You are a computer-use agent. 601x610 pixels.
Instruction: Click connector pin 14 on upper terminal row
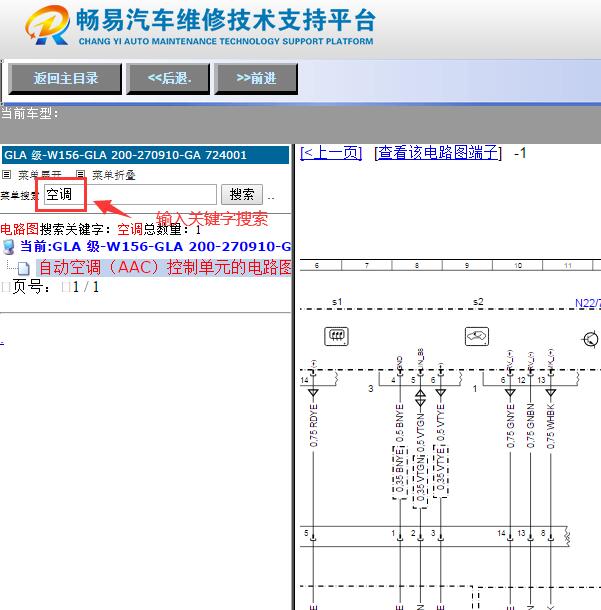click(x=305, y=380)
